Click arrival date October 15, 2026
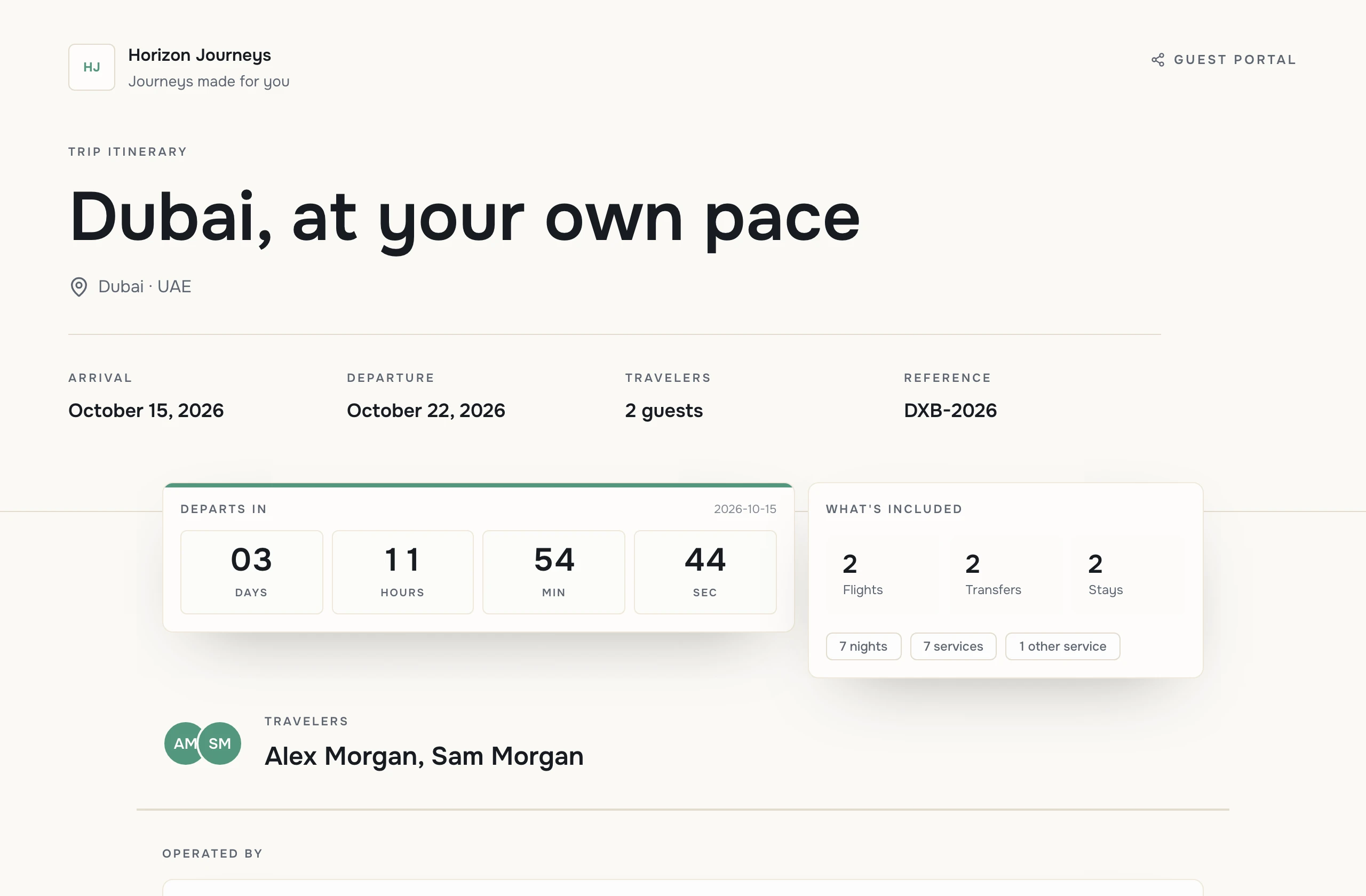1366x896 pixels. click(x=146, y=411)
